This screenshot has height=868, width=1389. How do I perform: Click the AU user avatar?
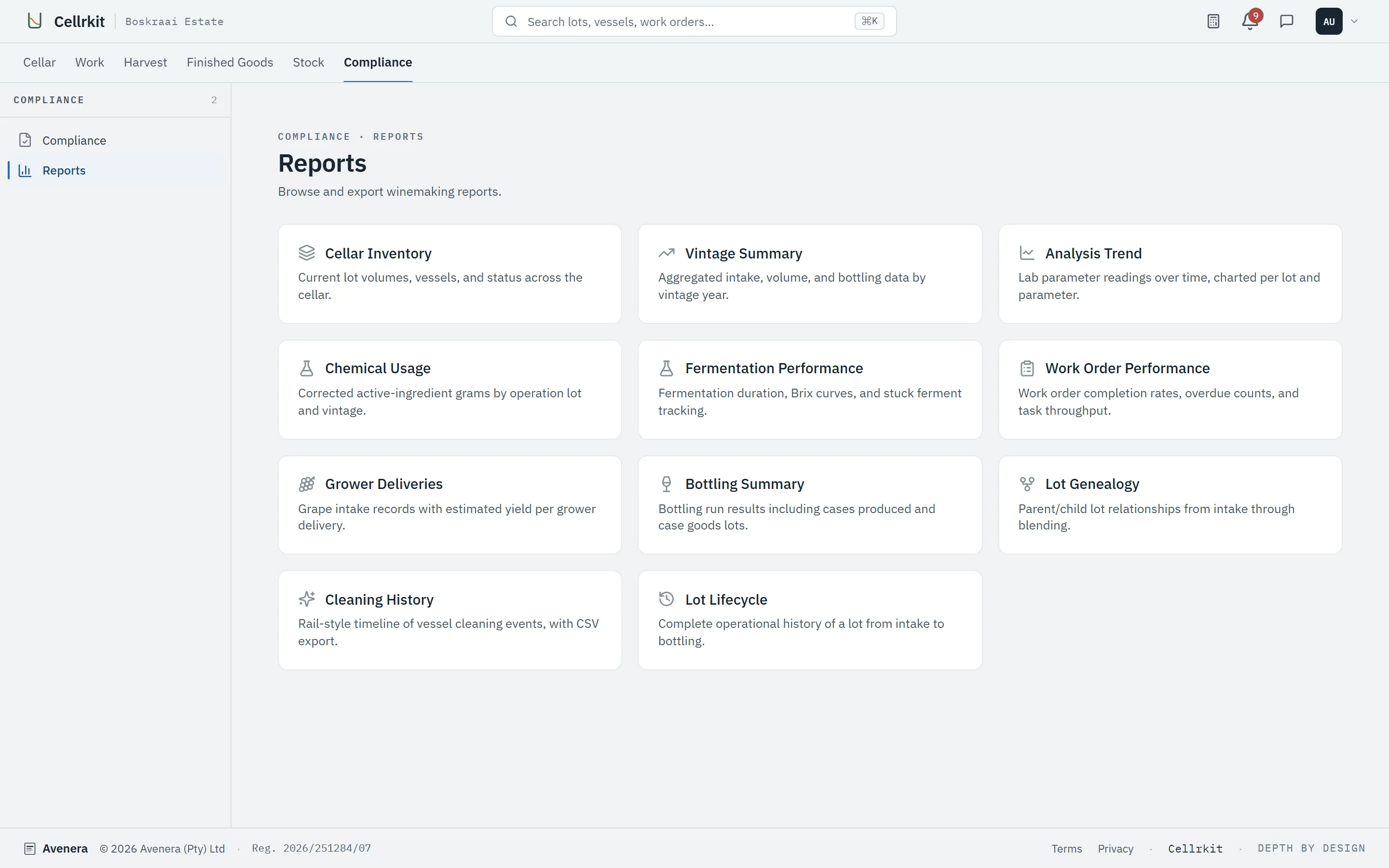[x=1329, y=21]
